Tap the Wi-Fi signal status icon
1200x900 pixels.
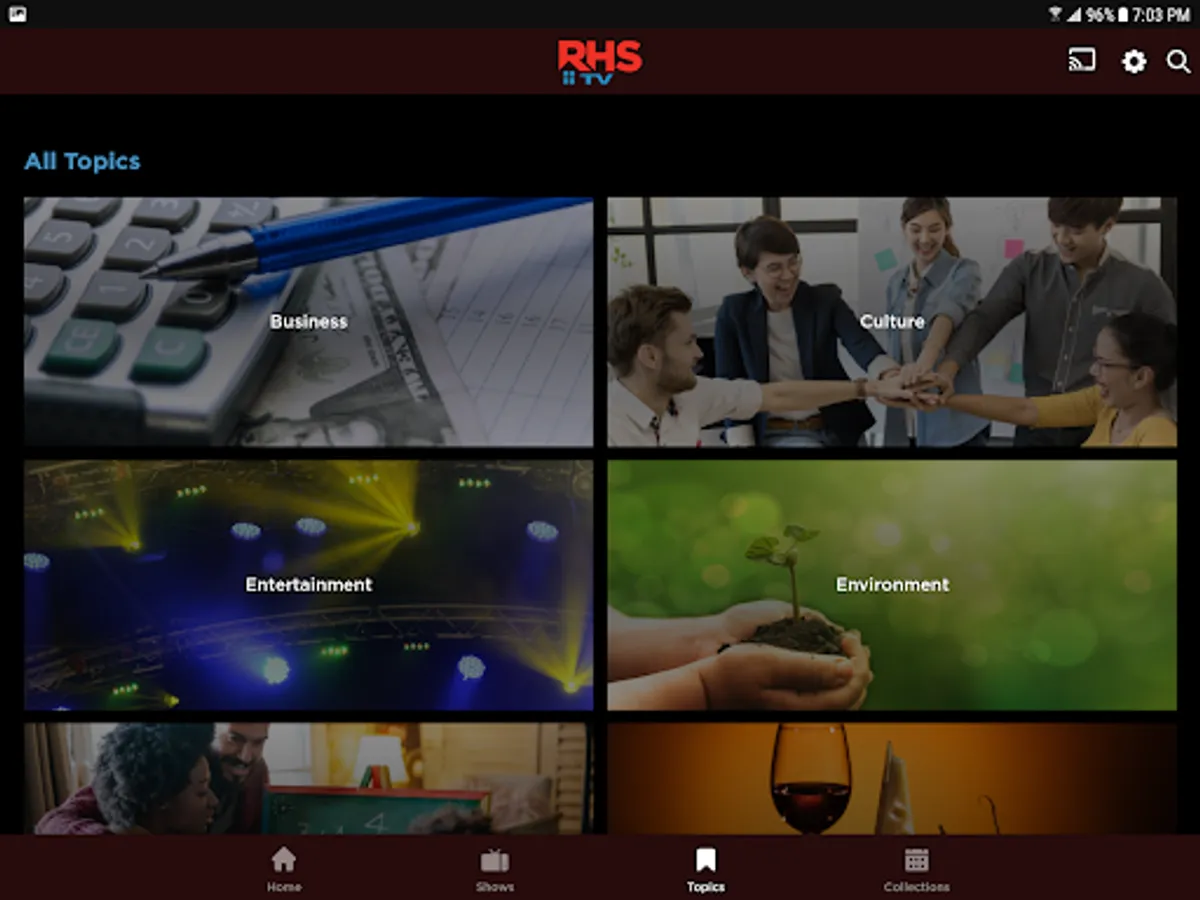point(1055,14)
